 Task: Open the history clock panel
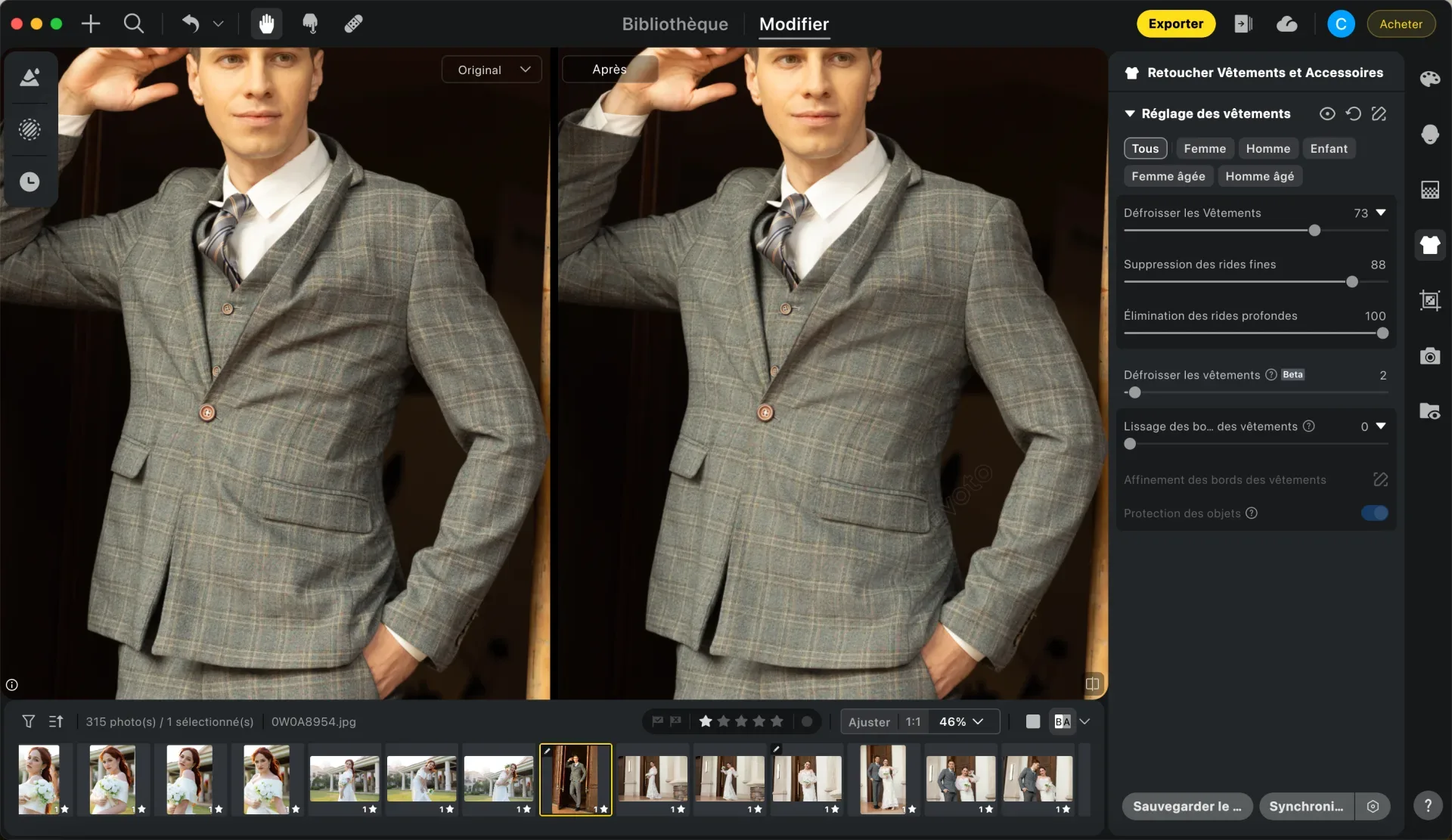[29, 181]
